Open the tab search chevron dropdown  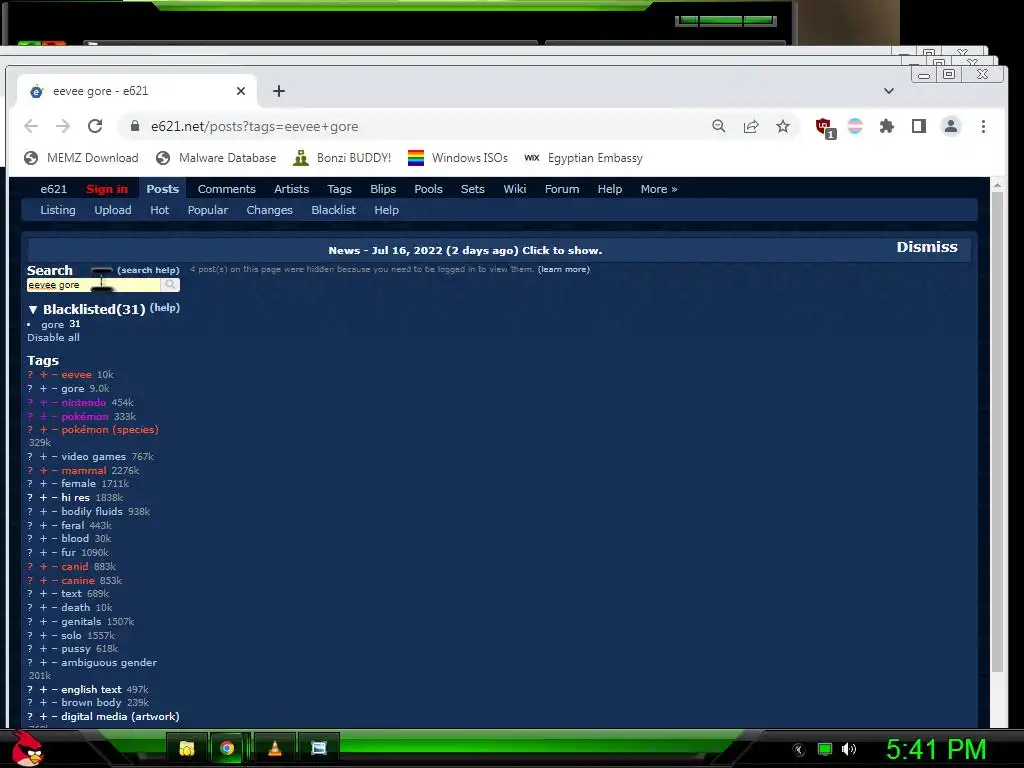(889, 91)
